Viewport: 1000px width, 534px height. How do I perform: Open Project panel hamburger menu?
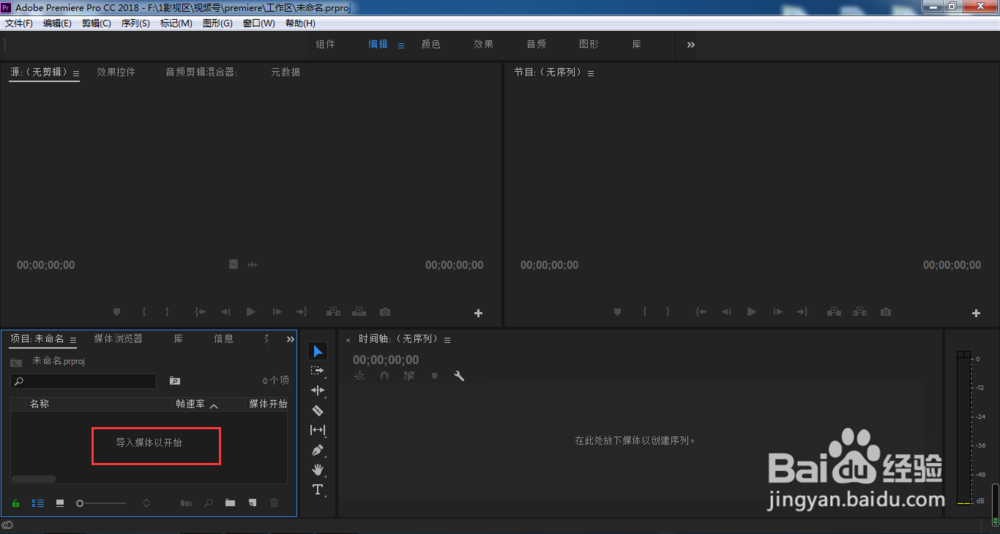tap(73, 340)
